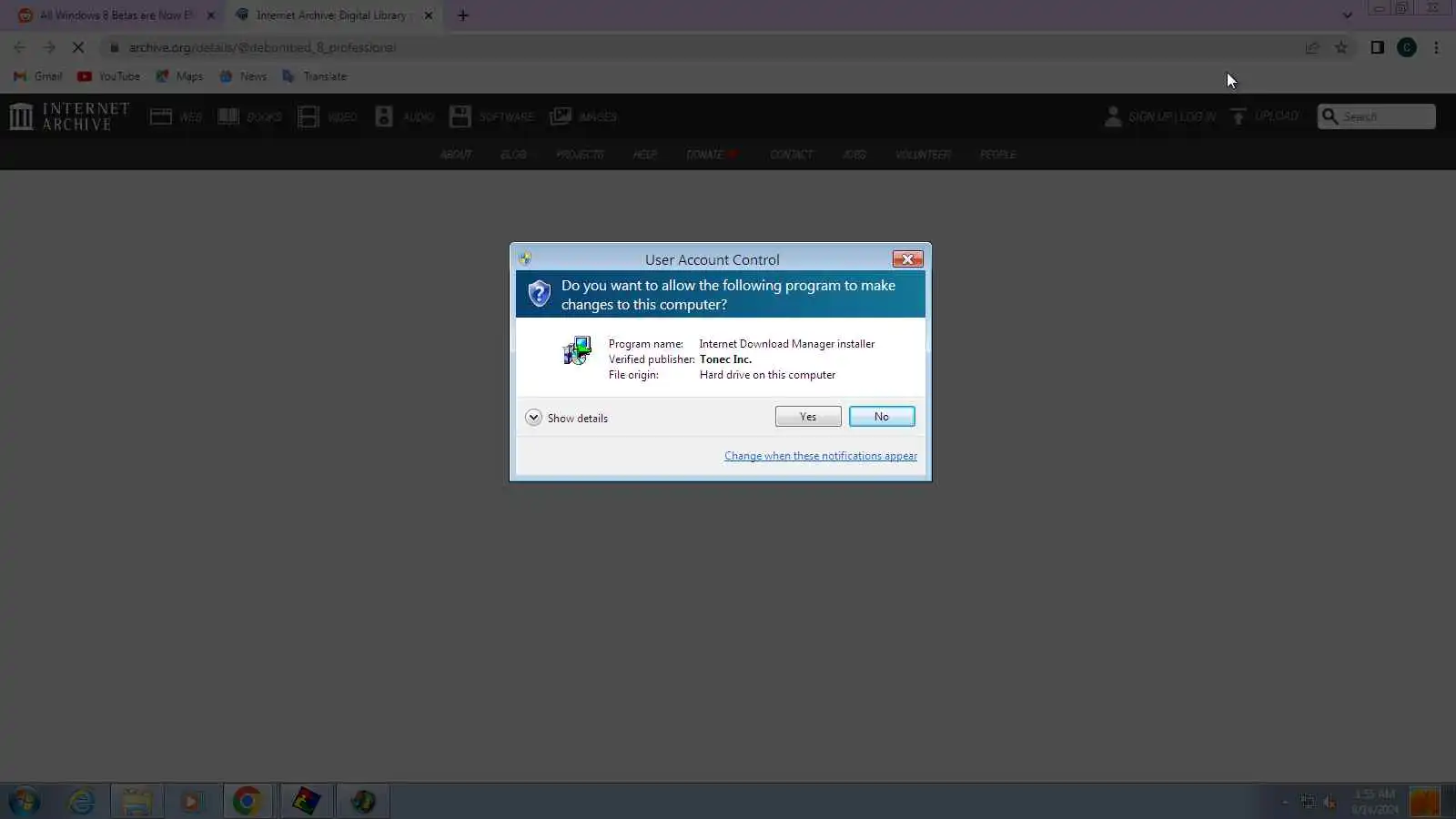Open File Explorer from the taskbar
This screenshot has height=819, width=1456.
[x=136, y=802]
